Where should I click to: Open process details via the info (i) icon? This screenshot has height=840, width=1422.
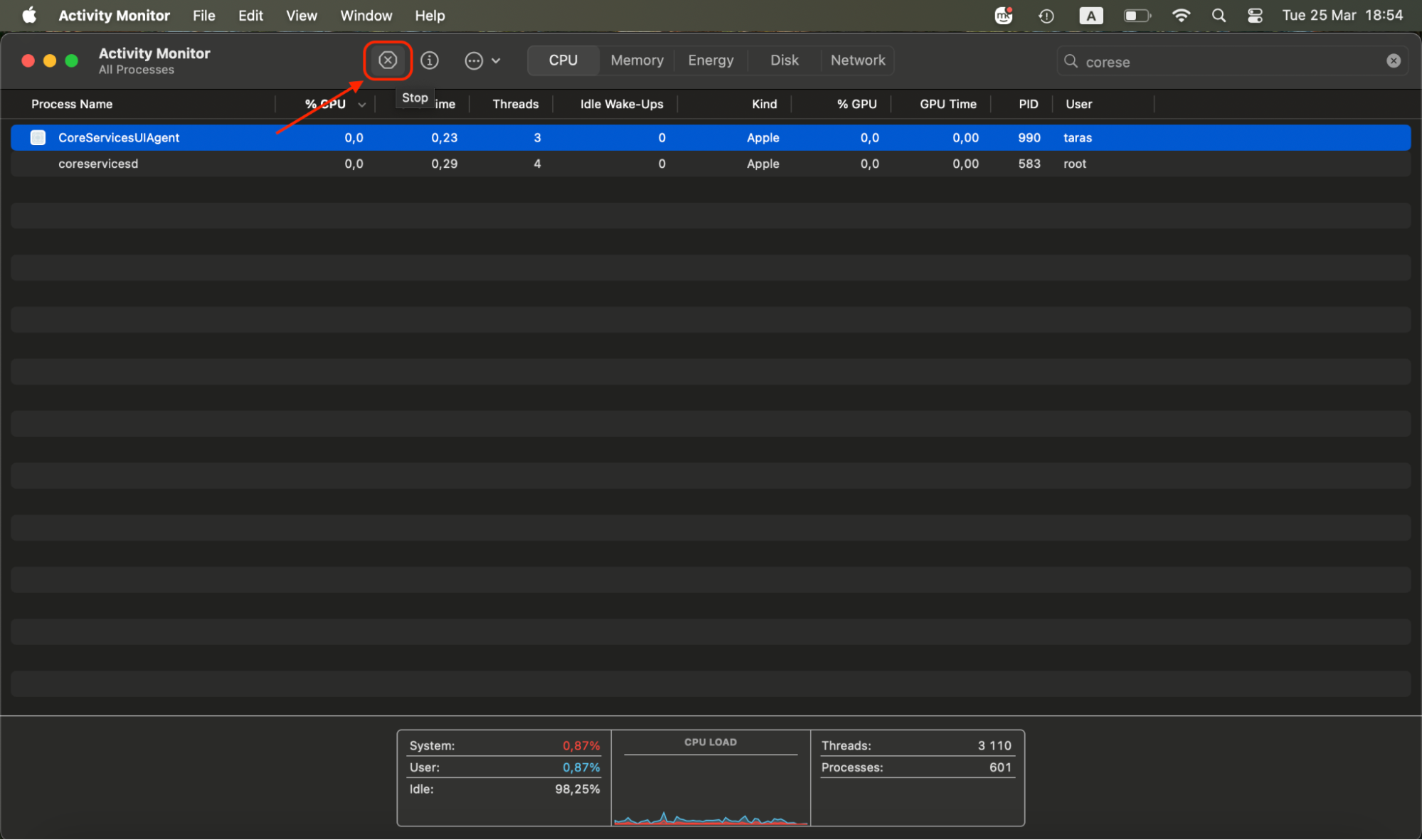click(430, 60)
